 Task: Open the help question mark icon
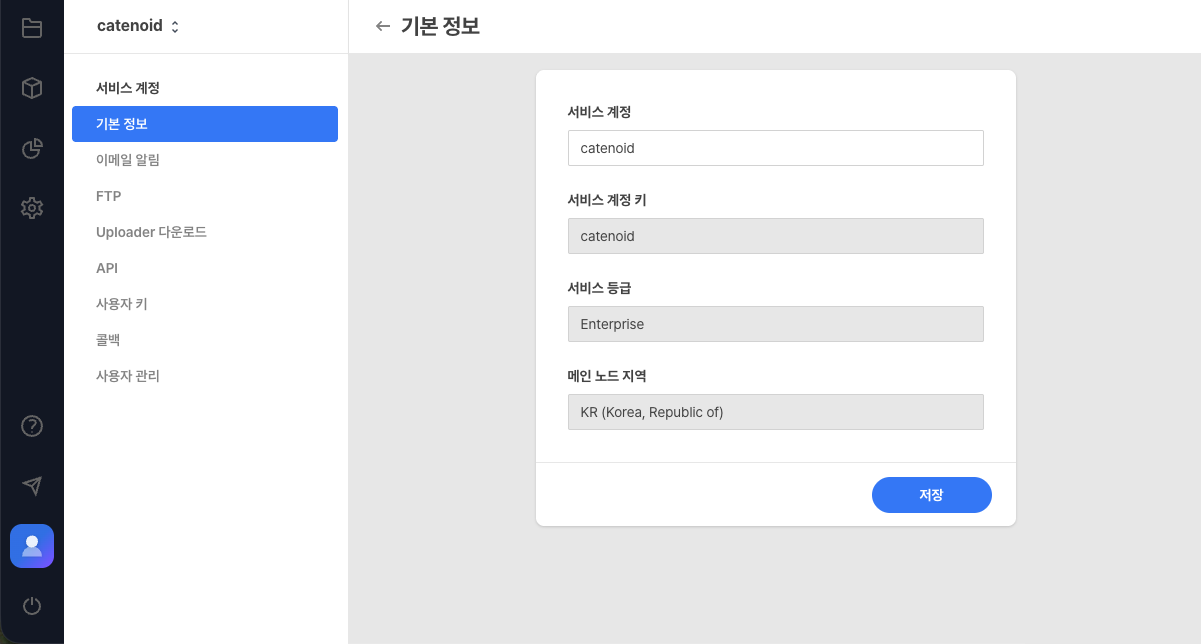pyautogui.click(x=31, y=426)
